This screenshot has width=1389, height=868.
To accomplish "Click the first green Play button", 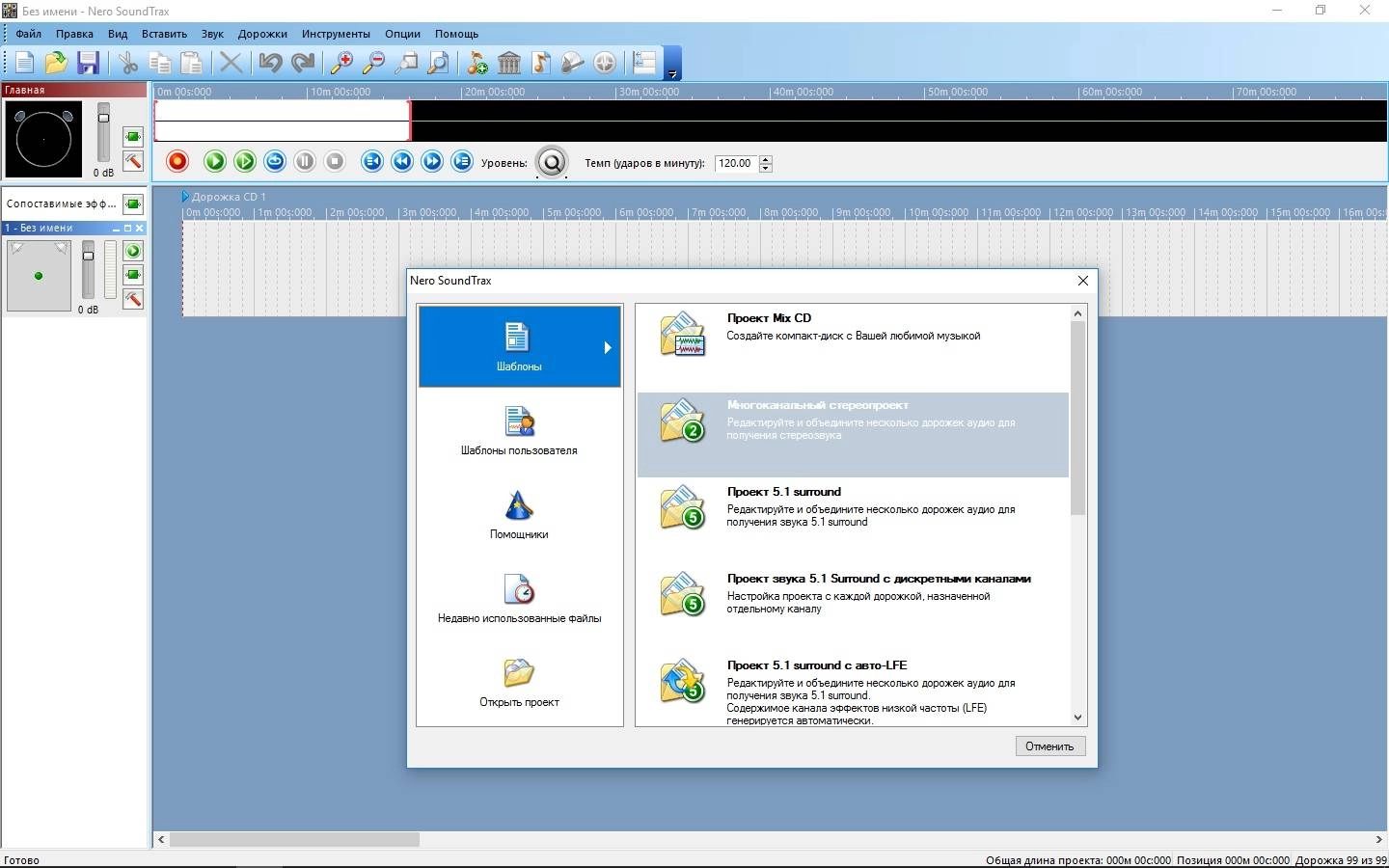I will point(215,161).
